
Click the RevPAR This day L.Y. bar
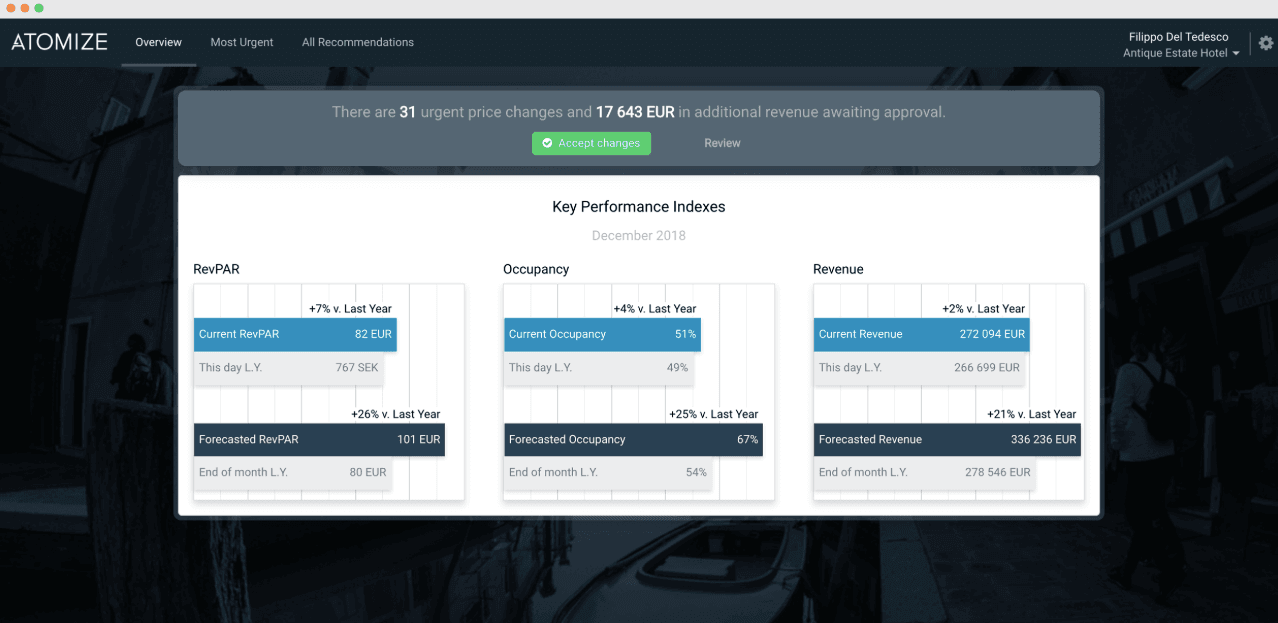click(x=288, y=368)
